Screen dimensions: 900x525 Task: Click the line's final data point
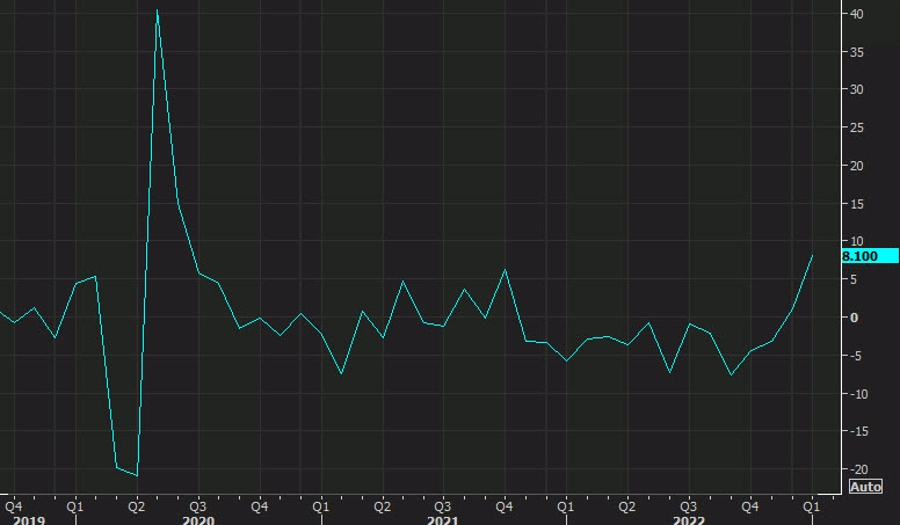tap(812, 255)
